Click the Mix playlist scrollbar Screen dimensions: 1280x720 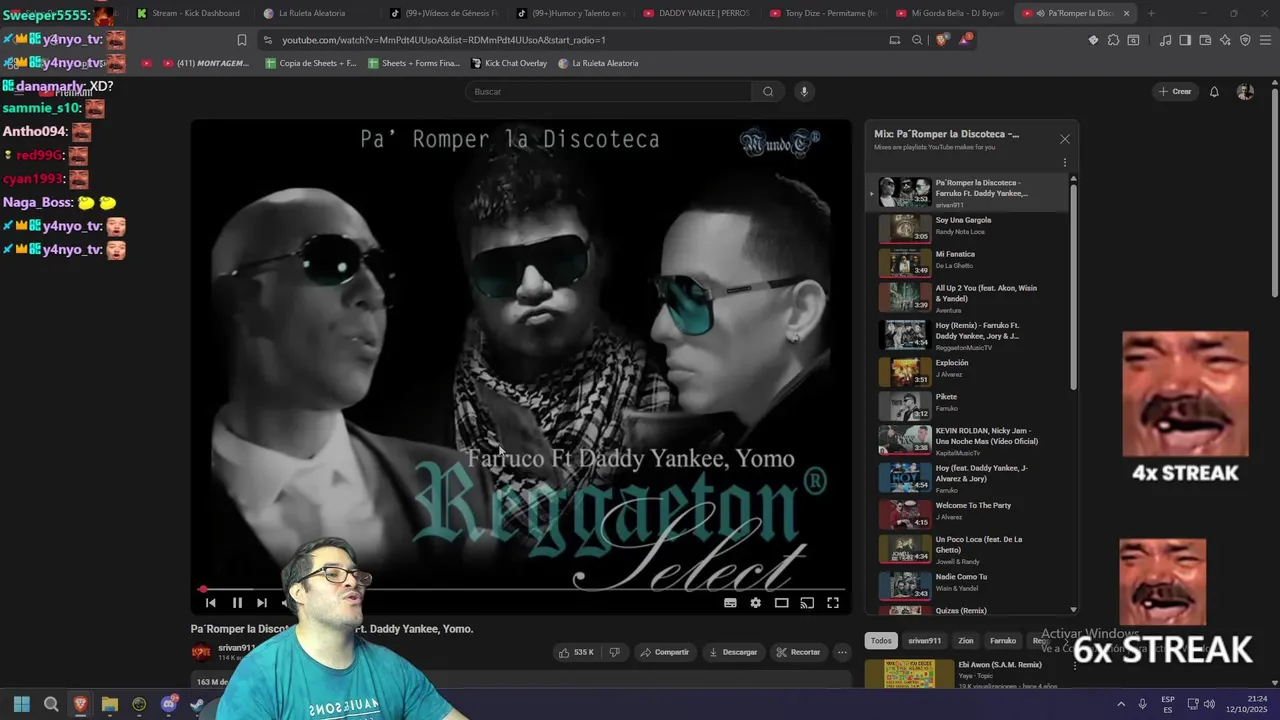pyautogui.click(x=1074, y=285)
